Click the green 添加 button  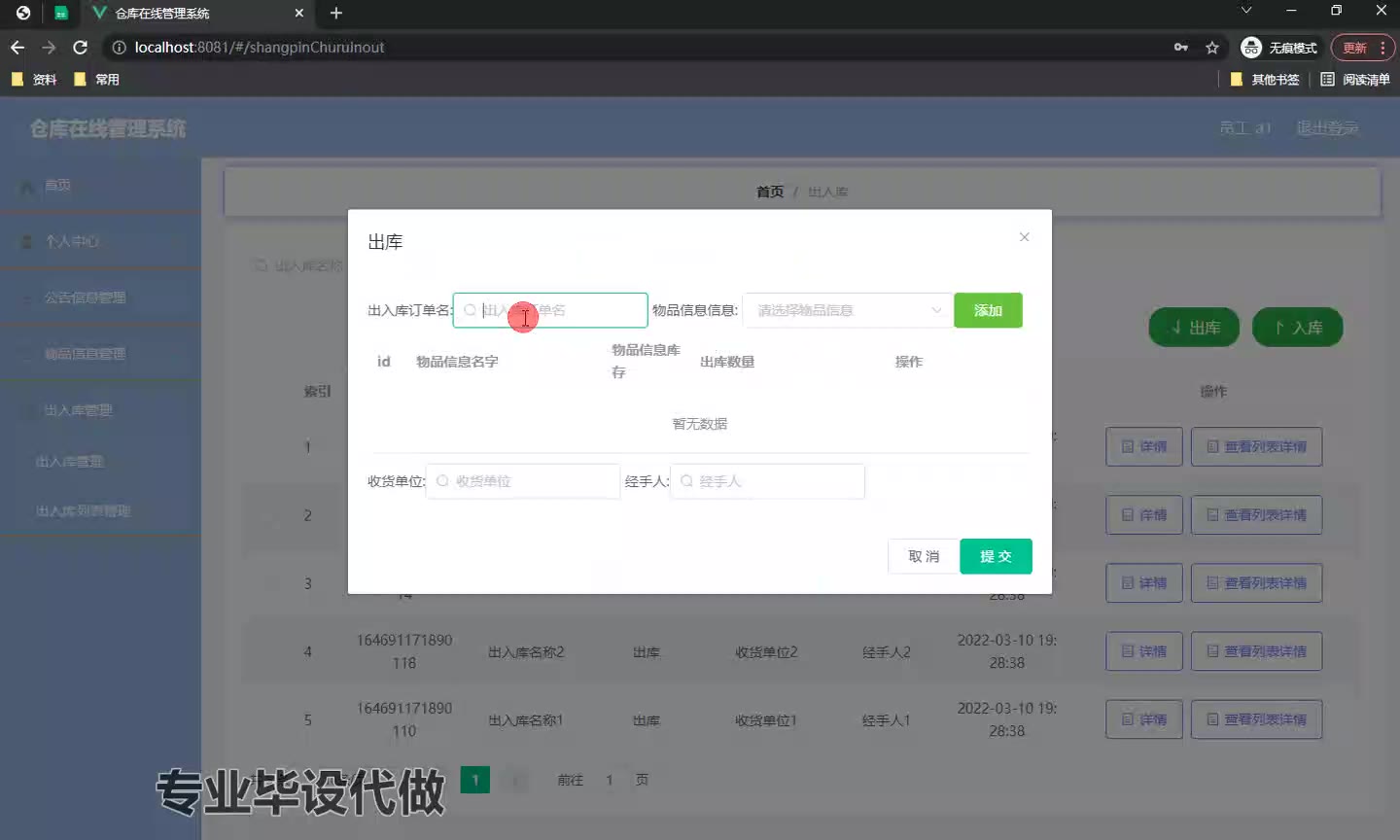click(x=988, y=310)
